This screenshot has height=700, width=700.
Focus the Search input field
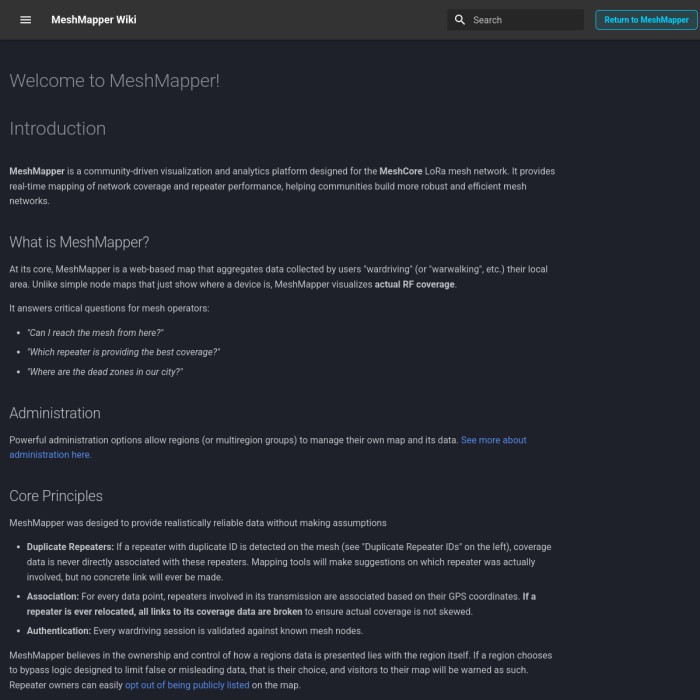[x=524, y=20]
